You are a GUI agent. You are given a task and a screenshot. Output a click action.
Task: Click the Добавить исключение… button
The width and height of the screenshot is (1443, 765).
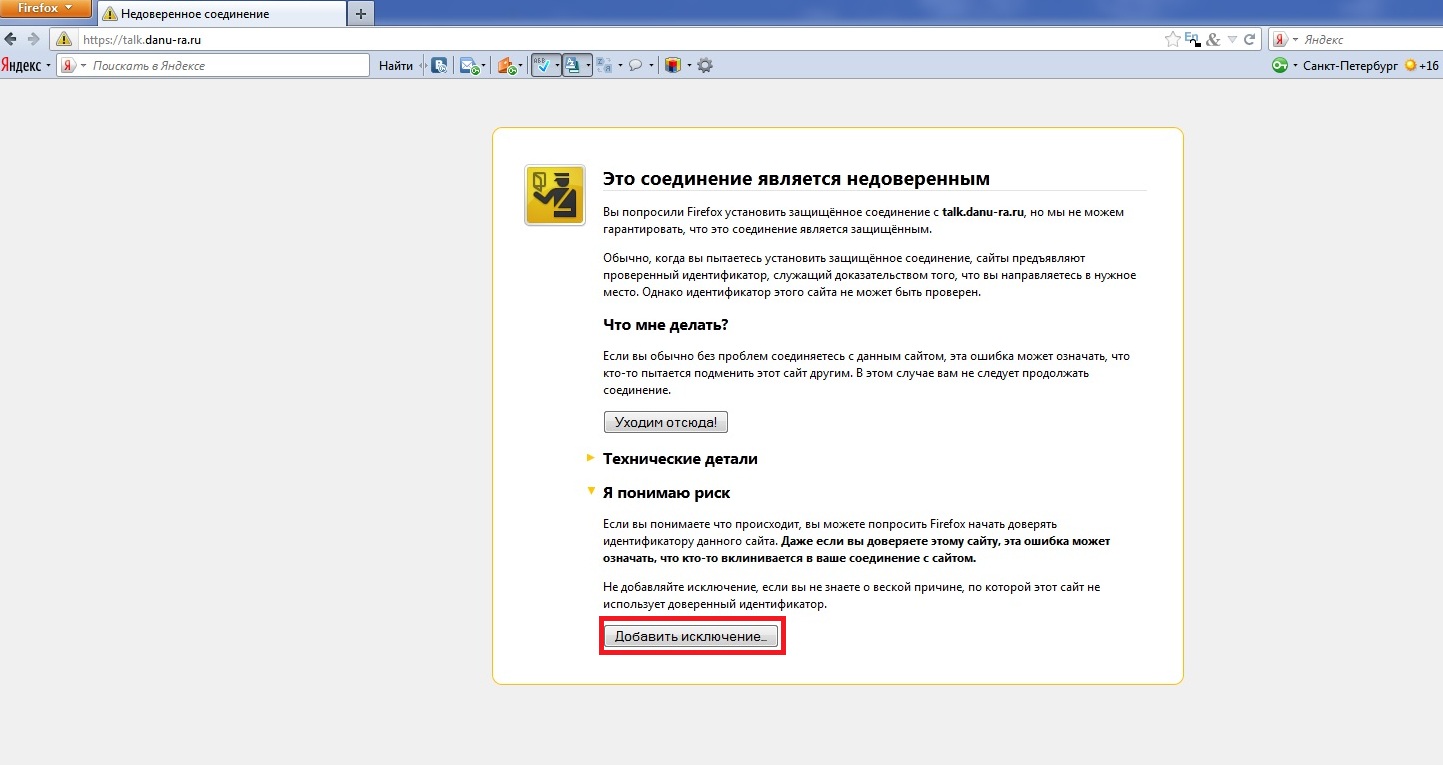point(691,637)
